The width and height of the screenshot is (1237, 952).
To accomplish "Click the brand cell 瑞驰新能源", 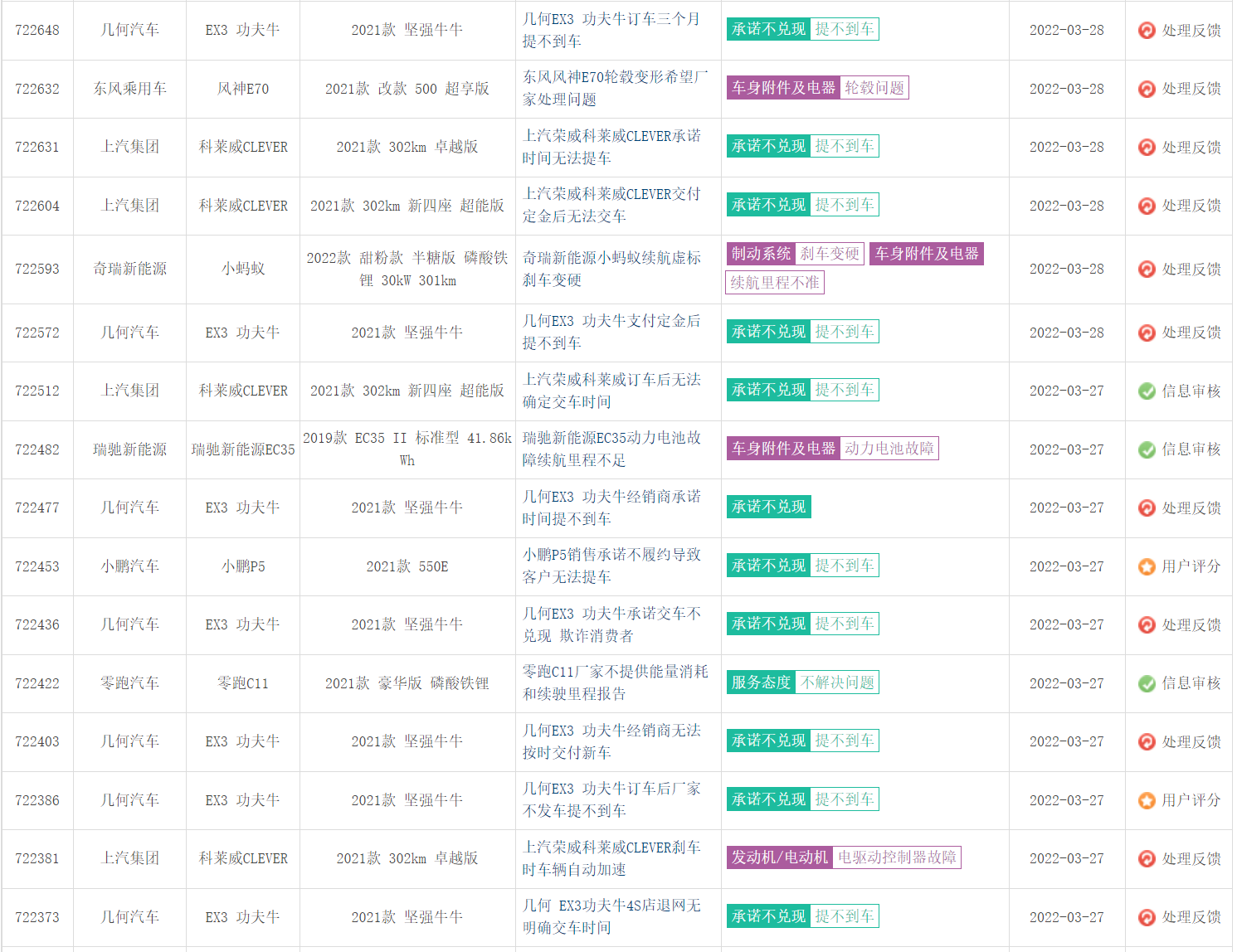I will [x=129, y=449].
